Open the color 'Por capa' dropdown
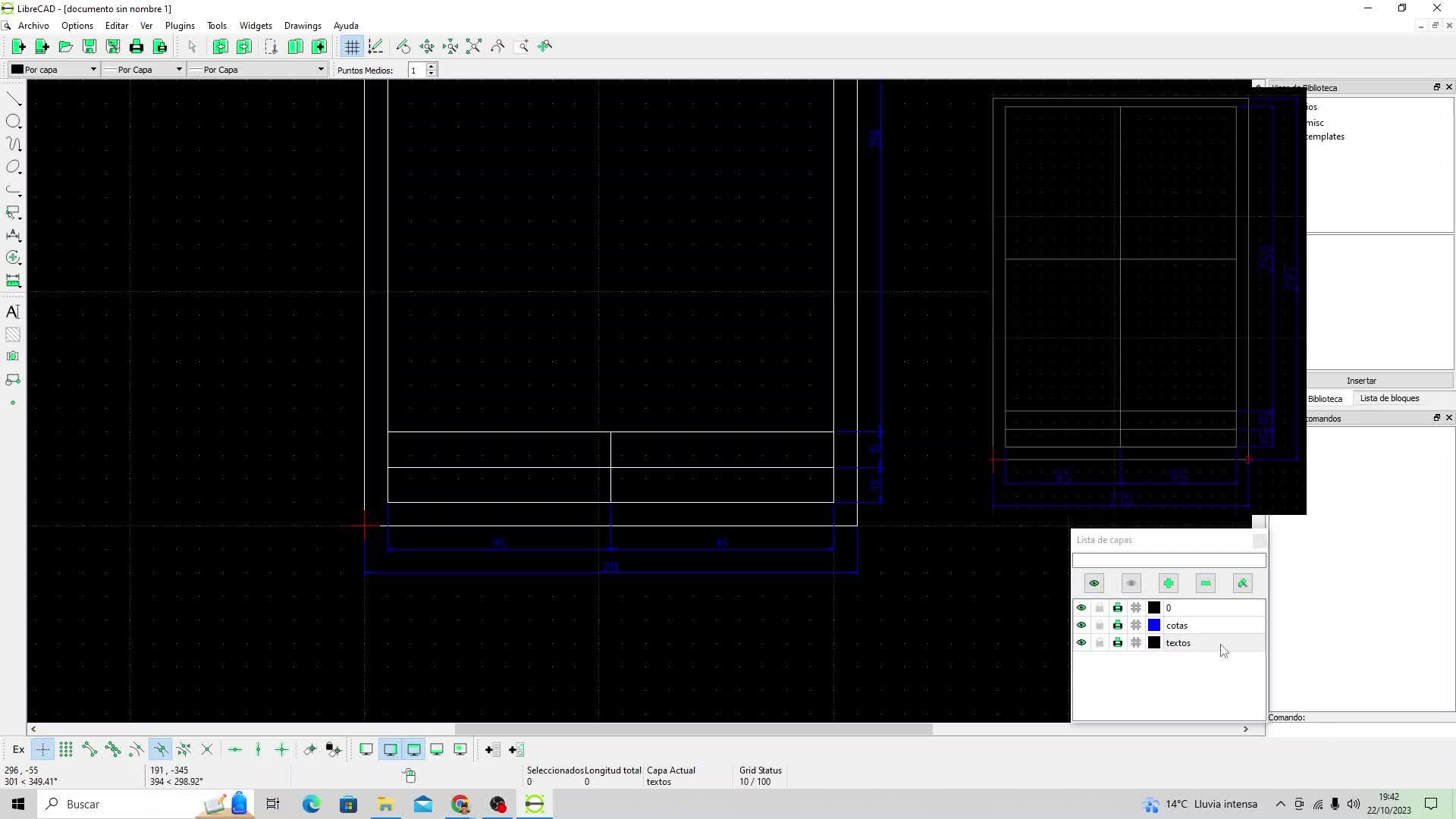Screen dimensions: 1456x819 point(54,70)
